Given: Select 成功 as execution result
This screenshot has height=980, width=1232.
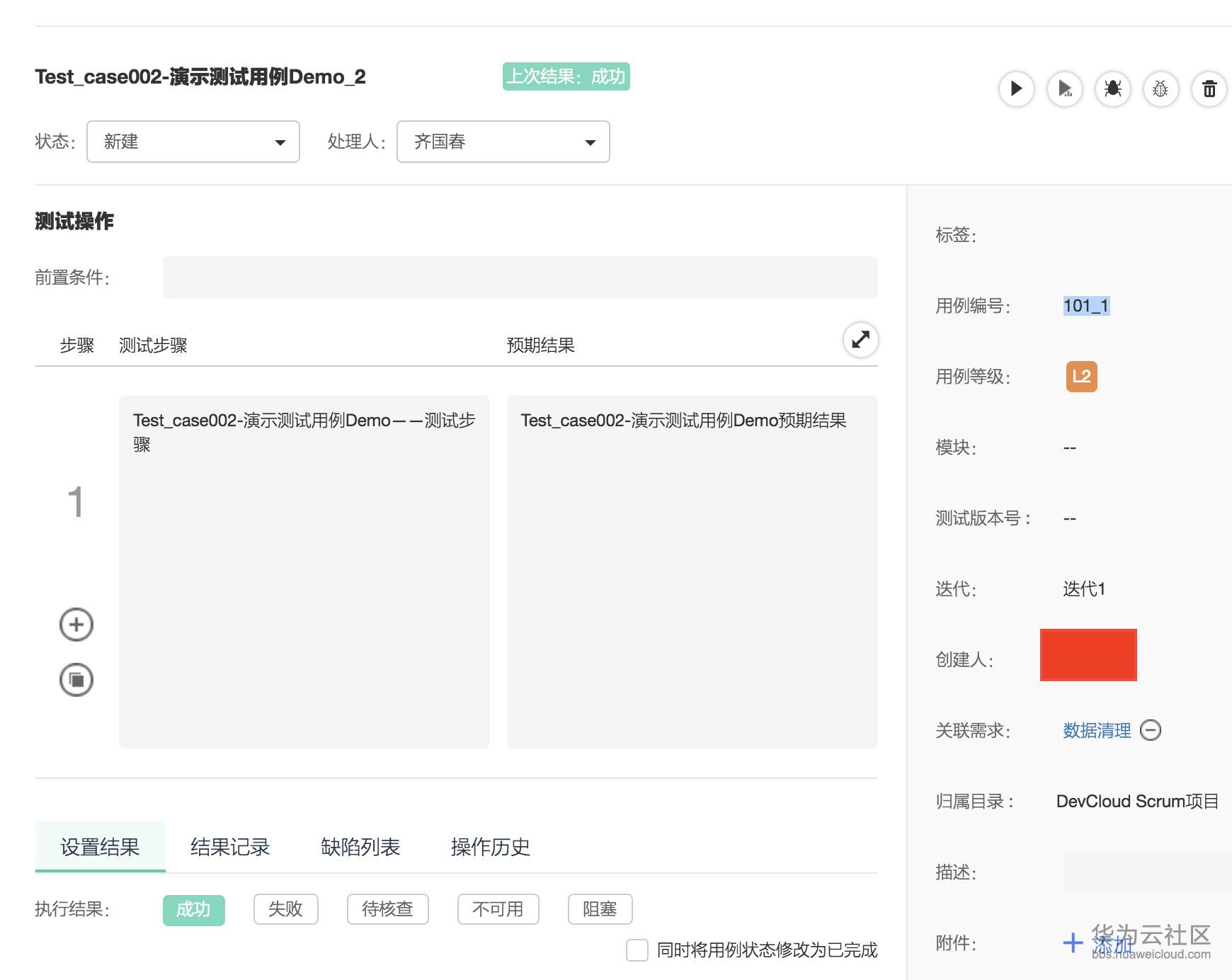Looking at the screenshot, I should coord(194,910).
